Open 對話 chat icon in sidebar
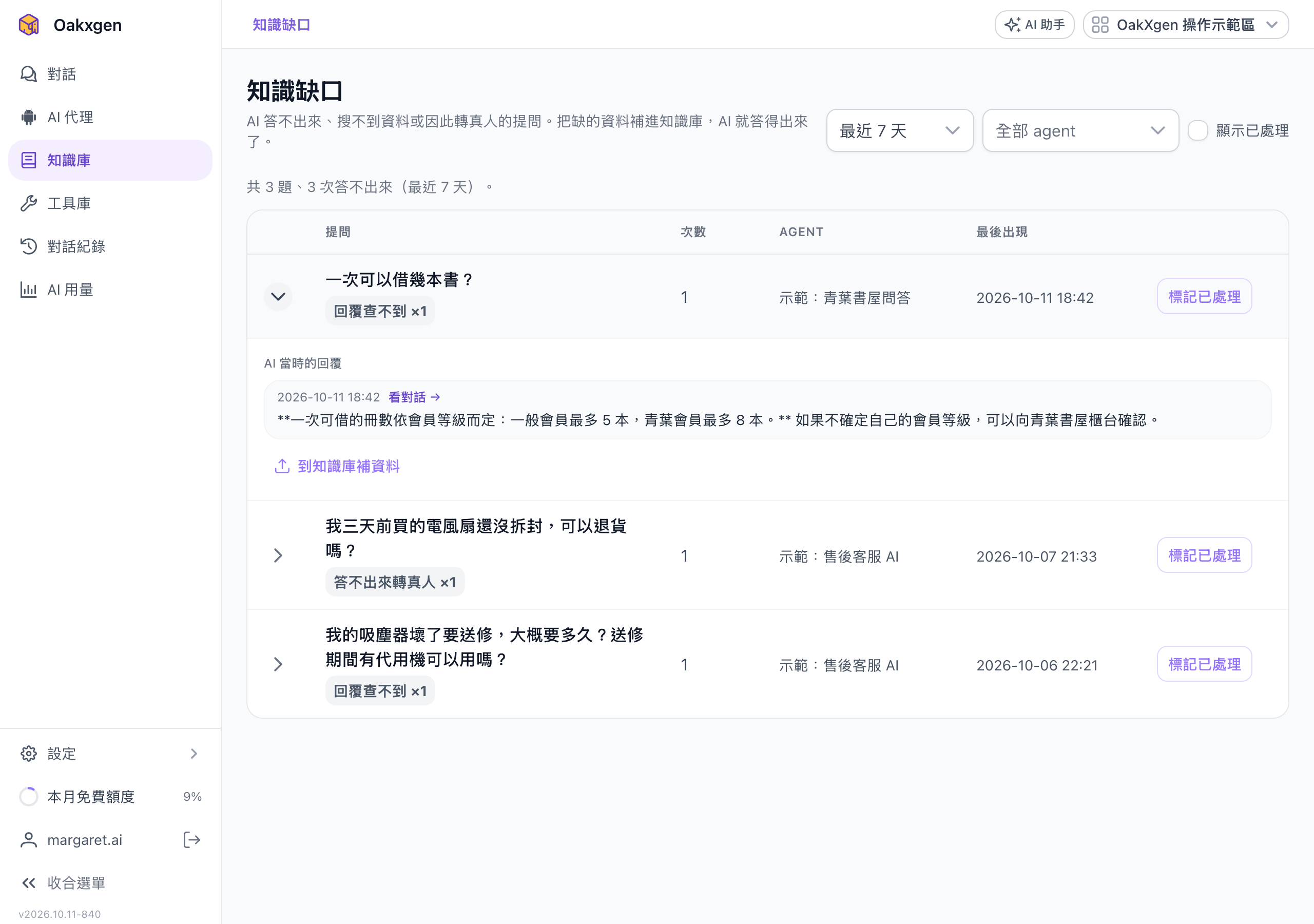This screenshot has width=1314, height=924. pos(29,74)
